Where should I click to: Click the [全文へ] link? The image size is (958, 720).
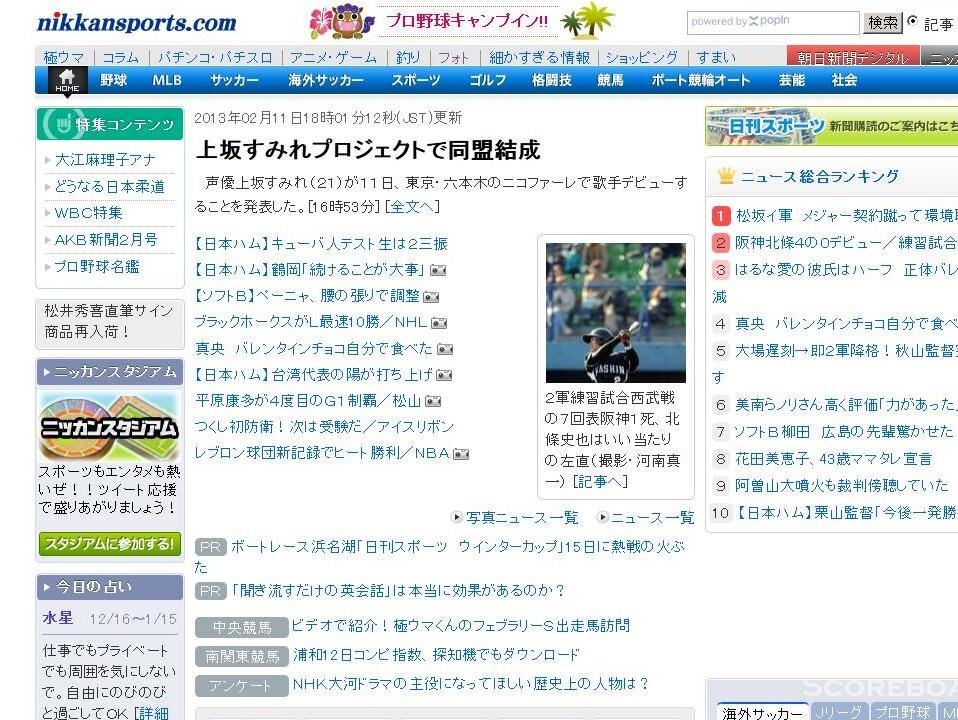click(x=412, y=207)
